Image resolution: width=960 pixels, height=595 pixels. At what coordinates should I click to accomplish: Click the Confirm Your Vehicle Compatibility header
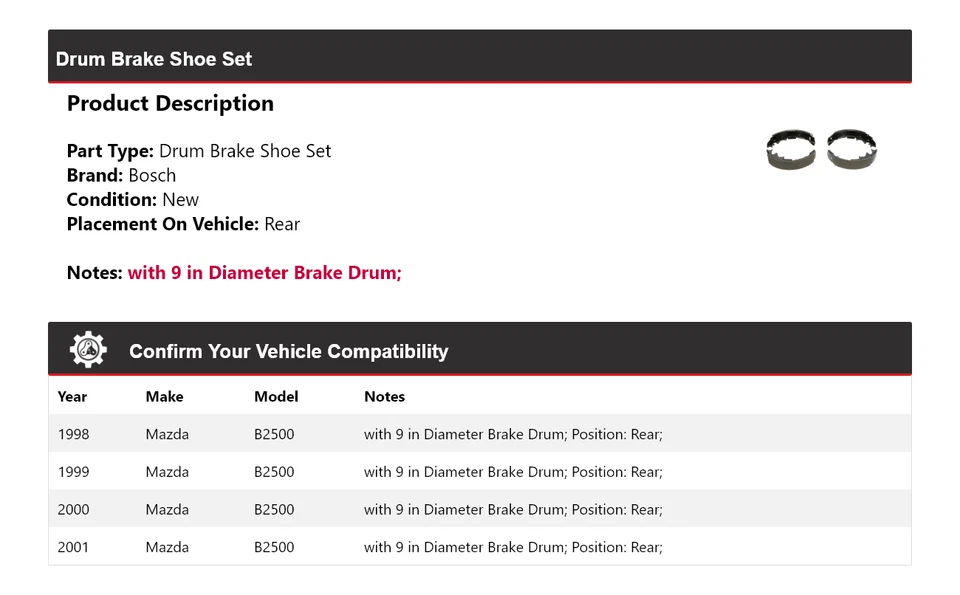(288, 351)
